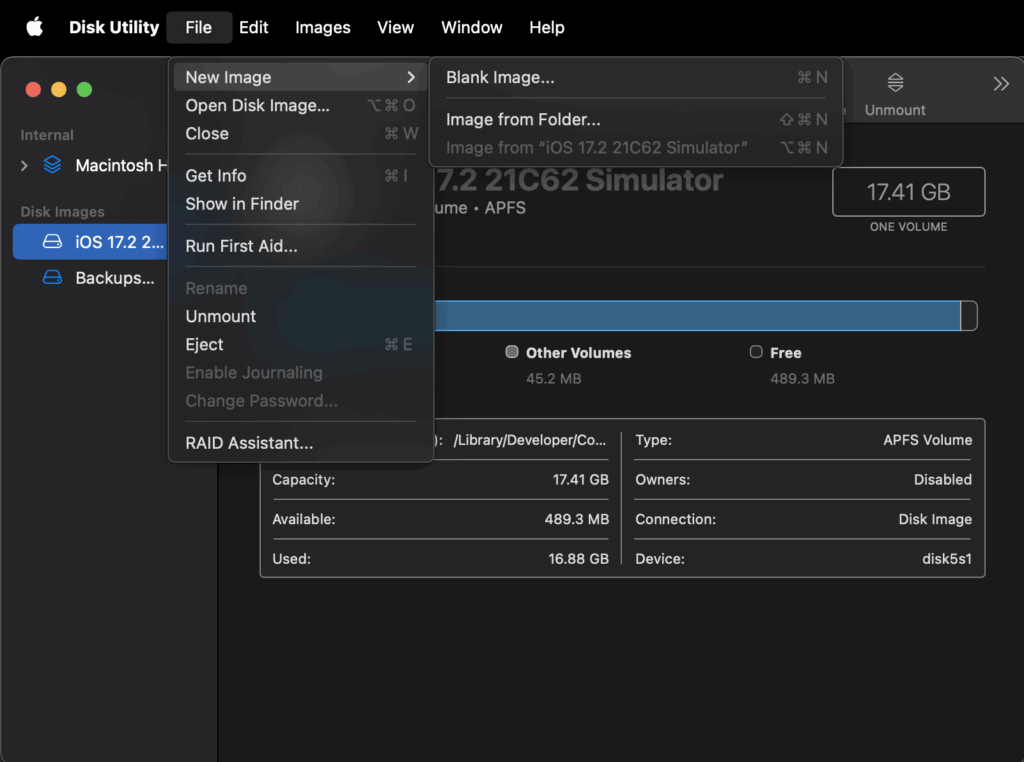Viewport: 1024px width, 762px height.
Task: Select Backups disk image in sidebar
Action: [x=90, y=278]
